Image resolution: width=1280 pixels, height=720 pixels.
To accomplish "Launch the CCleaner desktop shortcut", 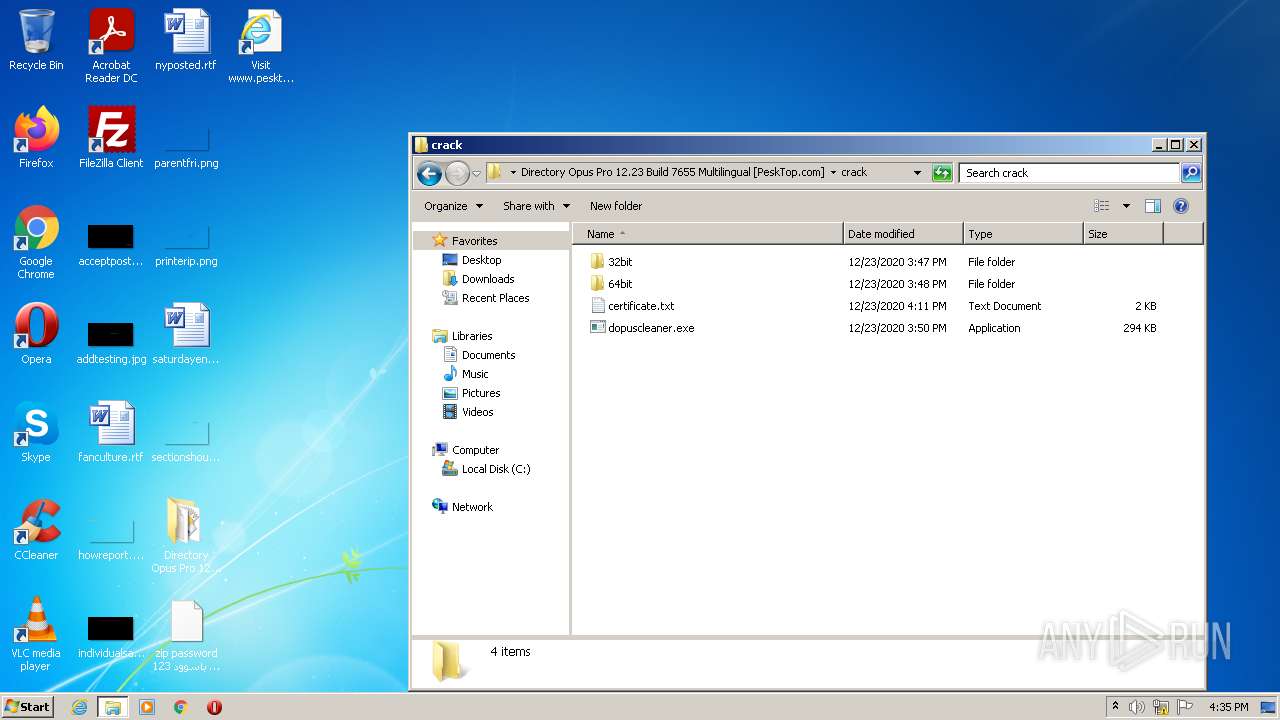I will coord(36,530).
